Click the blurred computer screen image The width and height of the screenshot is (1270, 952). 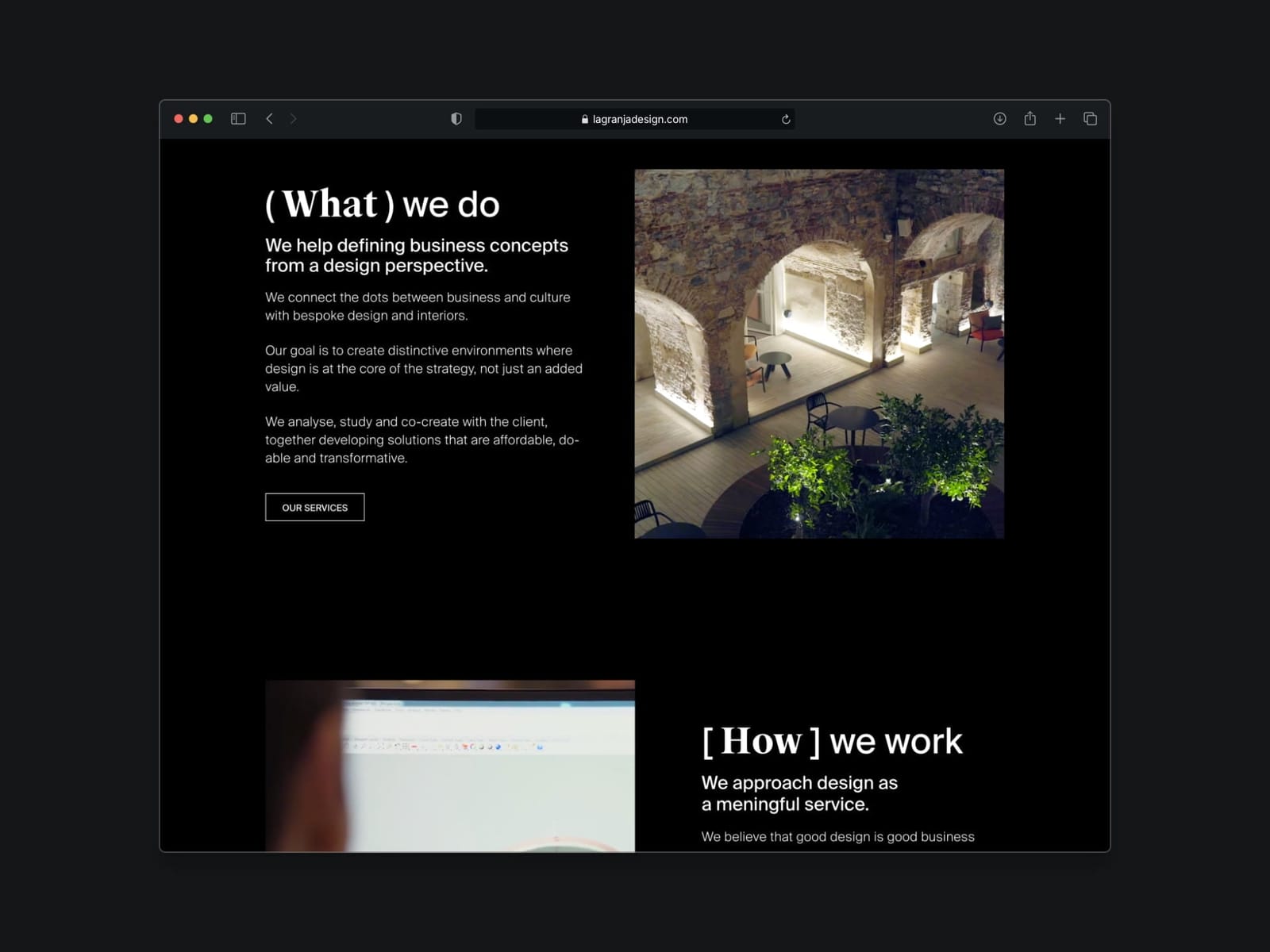tap(450, 766)
